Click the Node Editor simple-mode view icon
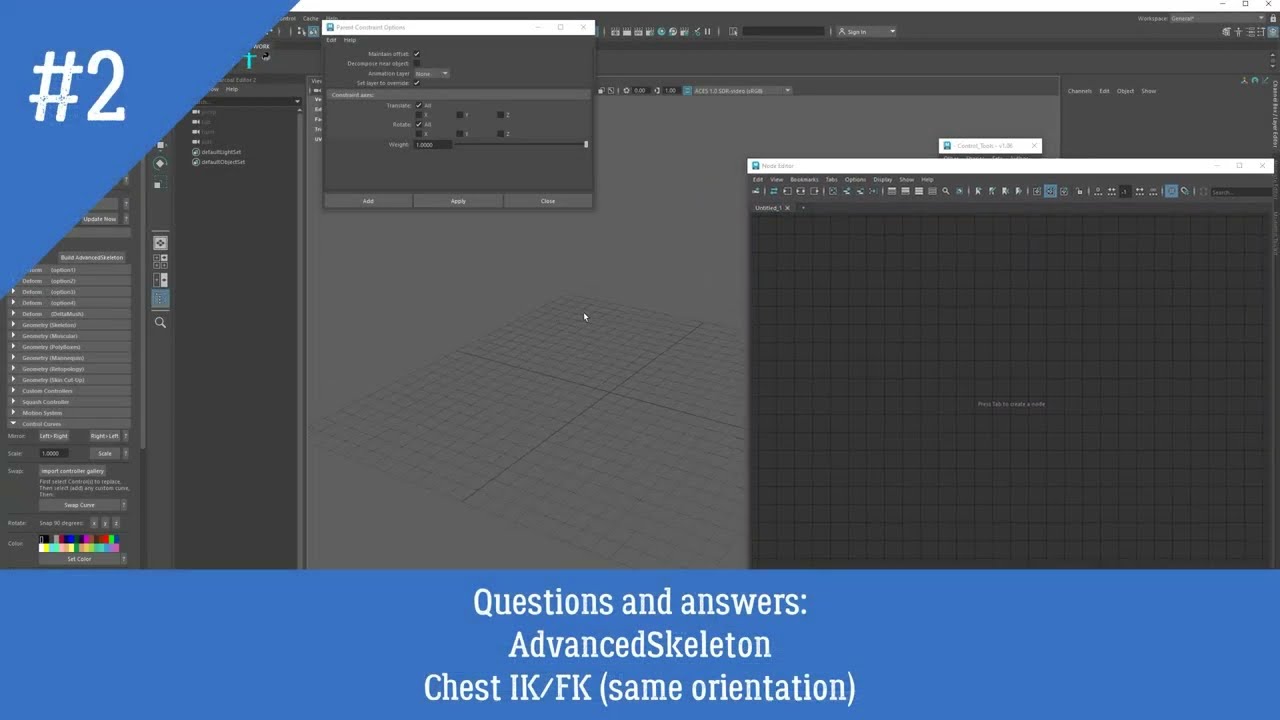The image size is (1280, 720). [891, 191]
